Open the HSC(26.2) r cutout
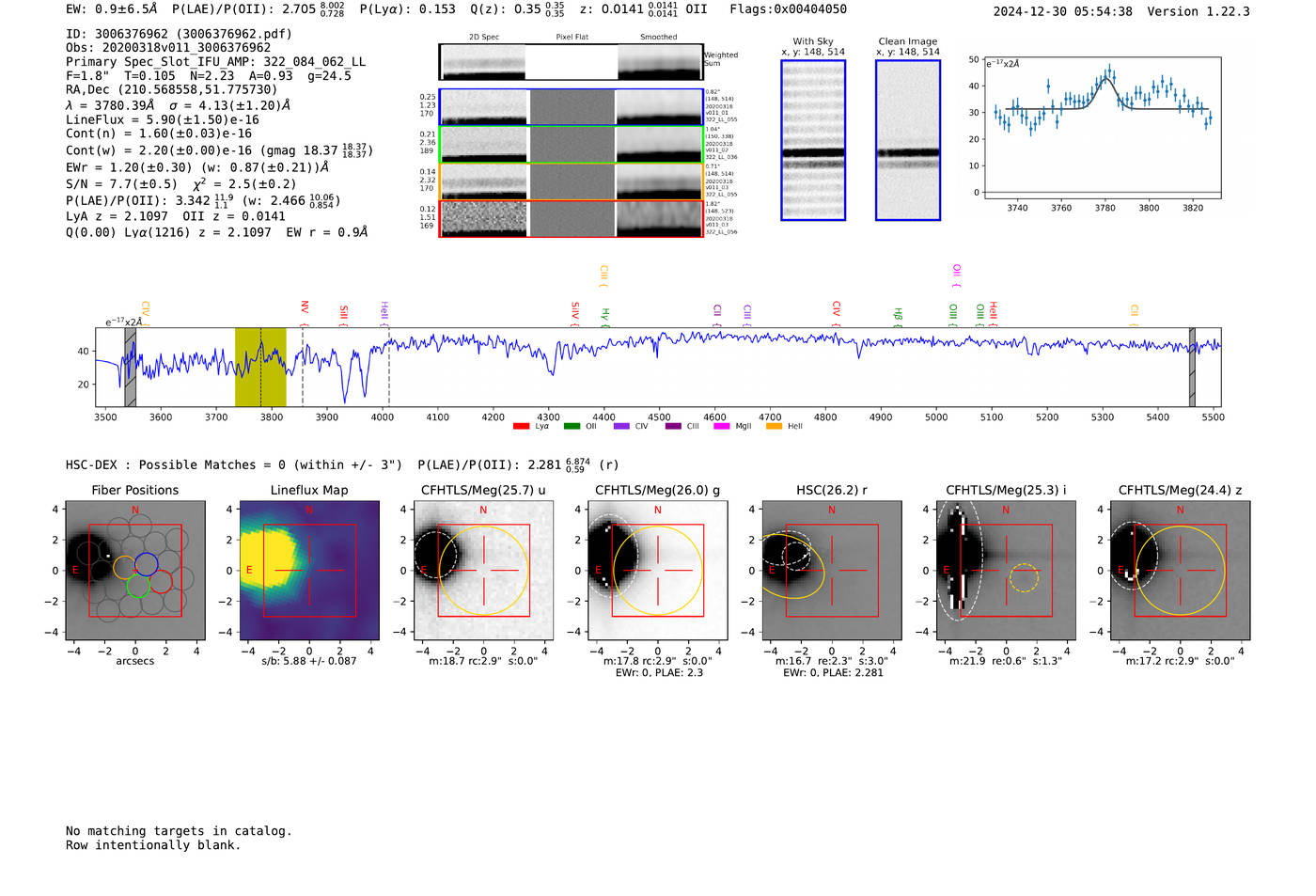The image size is (1316, 896). click(x=831, y=571)
